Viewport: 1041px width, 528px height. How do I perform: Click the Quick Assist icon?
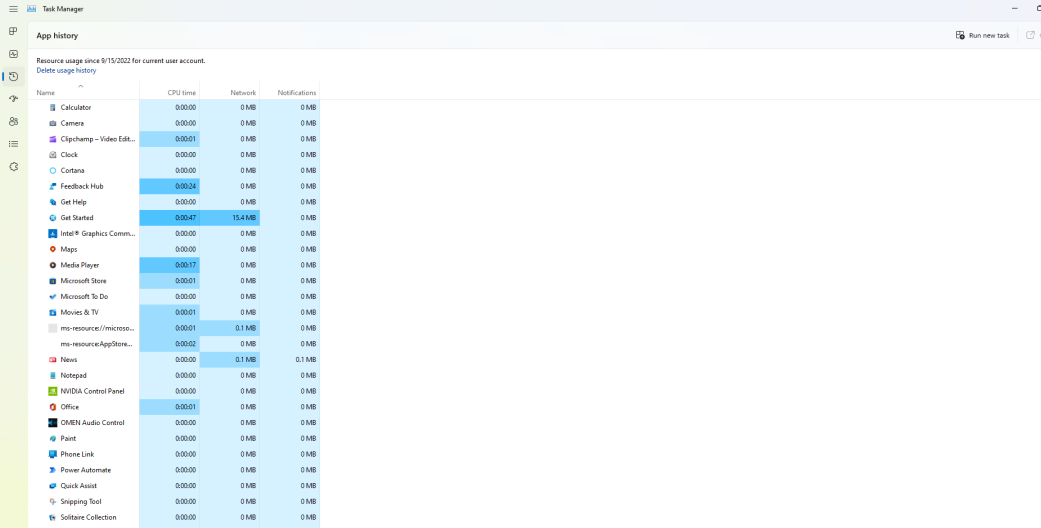[53, 486]
